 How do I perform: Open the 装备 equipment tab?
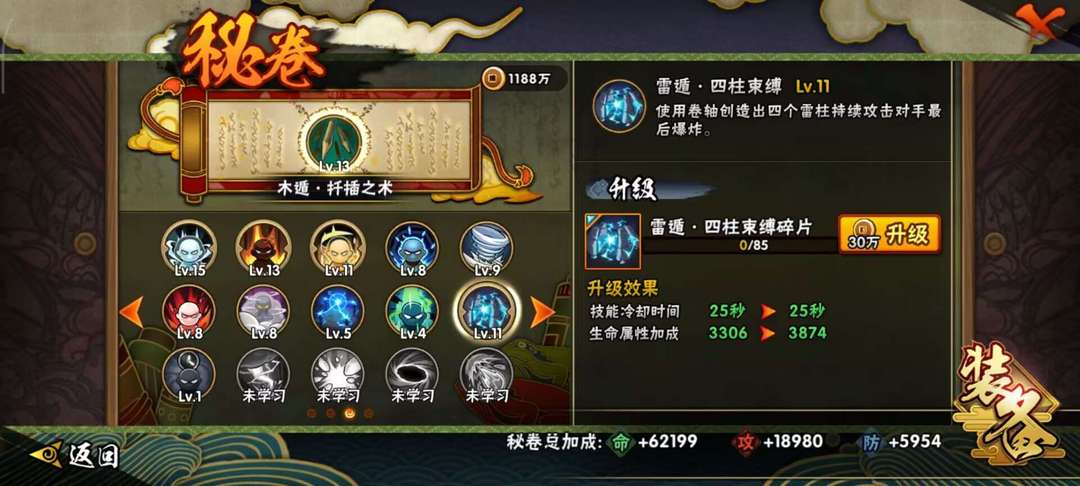pyautogui.click(x=1011, y=400)
